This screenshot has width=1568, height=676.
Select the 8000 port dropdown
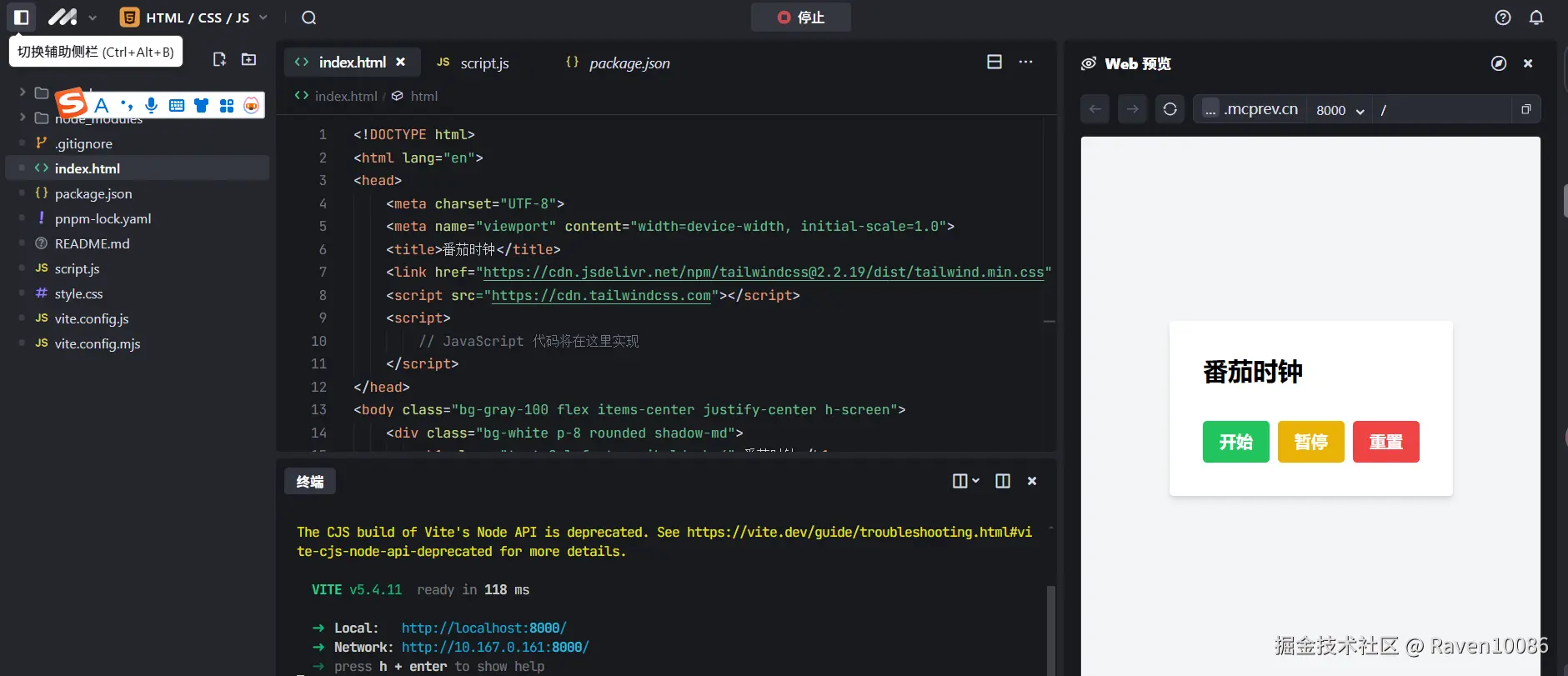pos(1340,110)
